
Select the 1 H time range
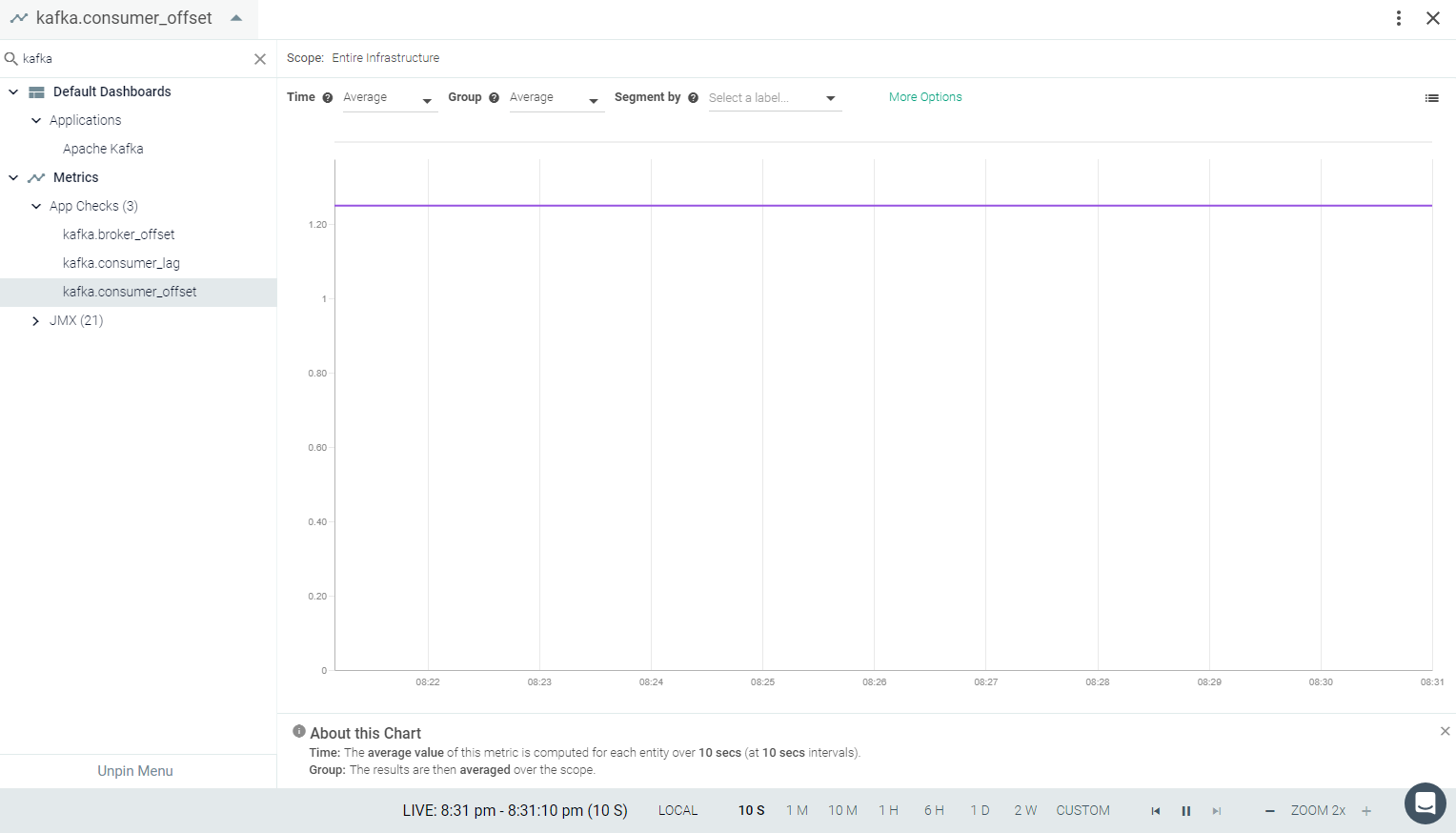pos(888,811)
